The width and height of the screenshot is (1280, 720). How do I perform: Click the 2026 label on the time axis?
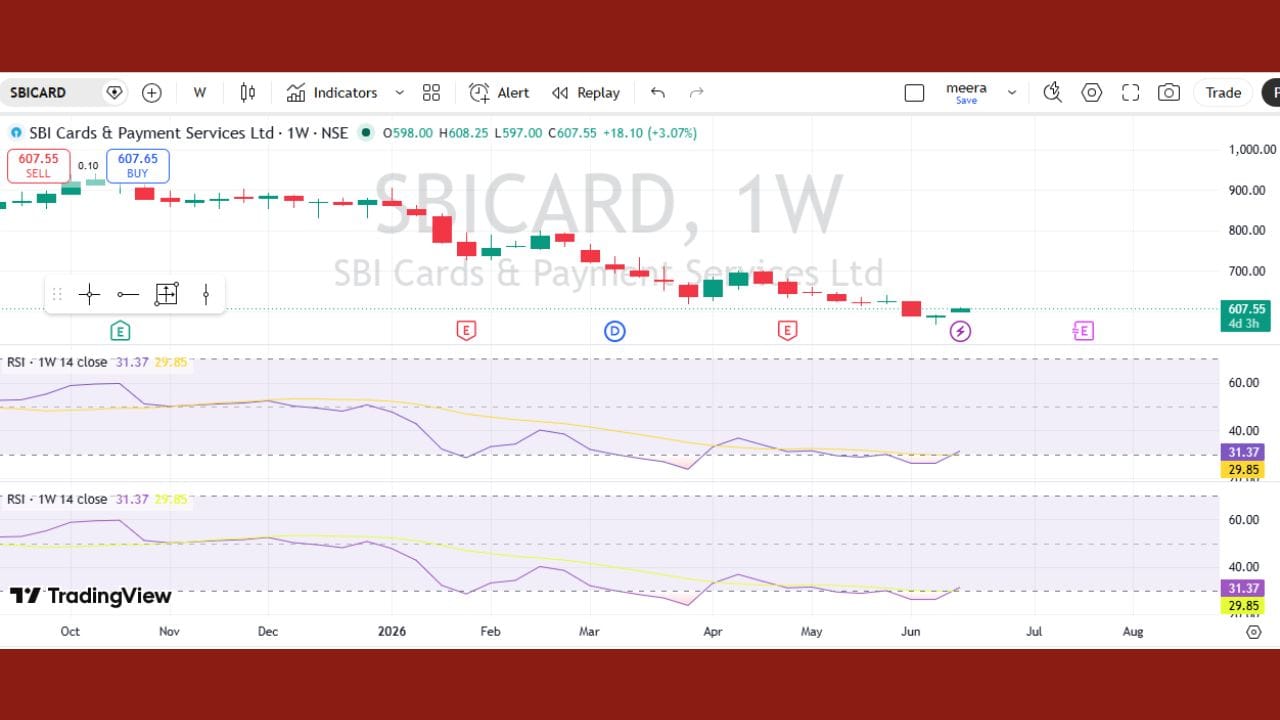tap(392, 632)
